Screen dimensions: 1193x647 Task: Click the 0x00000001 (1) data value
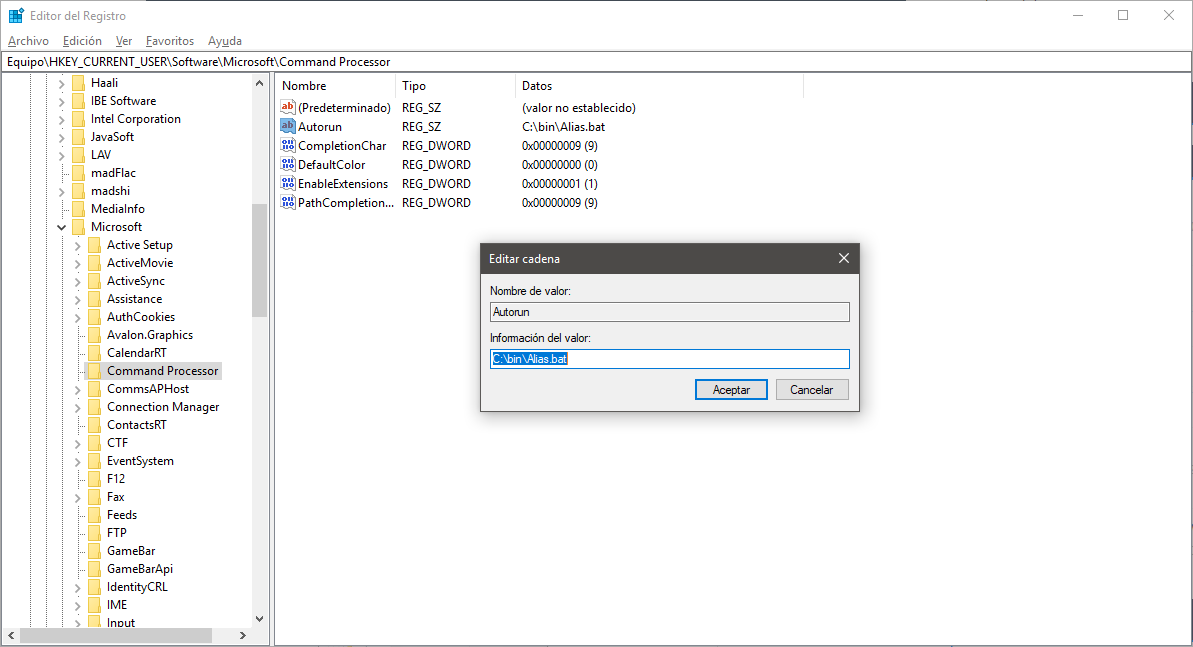[560, 184]
